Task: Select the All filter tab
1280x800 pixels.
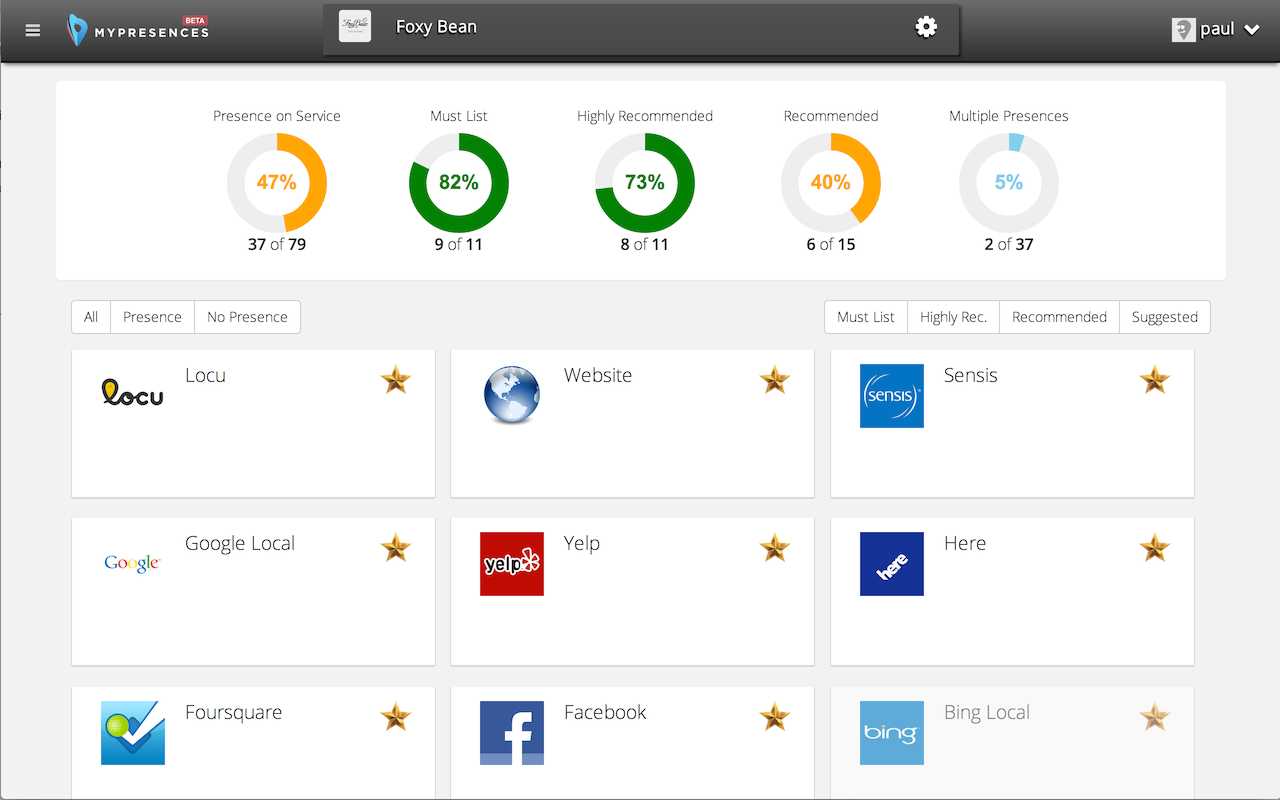Action: [x=91, y=317]
